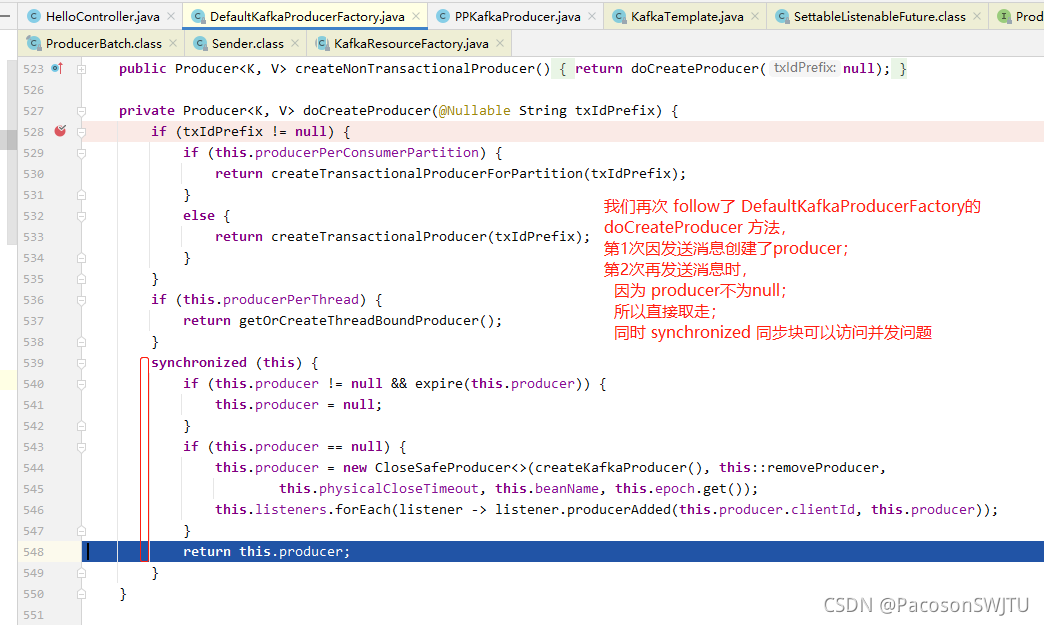Collapse the producerPerThread block at line 536
This screenshot has width=1044, height=625.
81,300
